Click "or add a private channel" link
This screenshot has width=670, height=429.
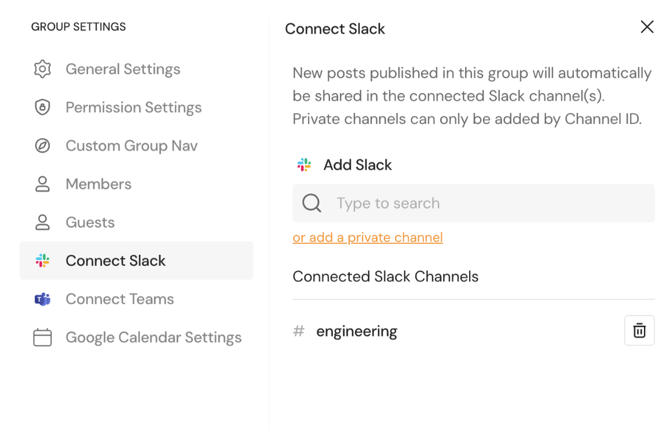pyautogui.click(x=367, y=238)
